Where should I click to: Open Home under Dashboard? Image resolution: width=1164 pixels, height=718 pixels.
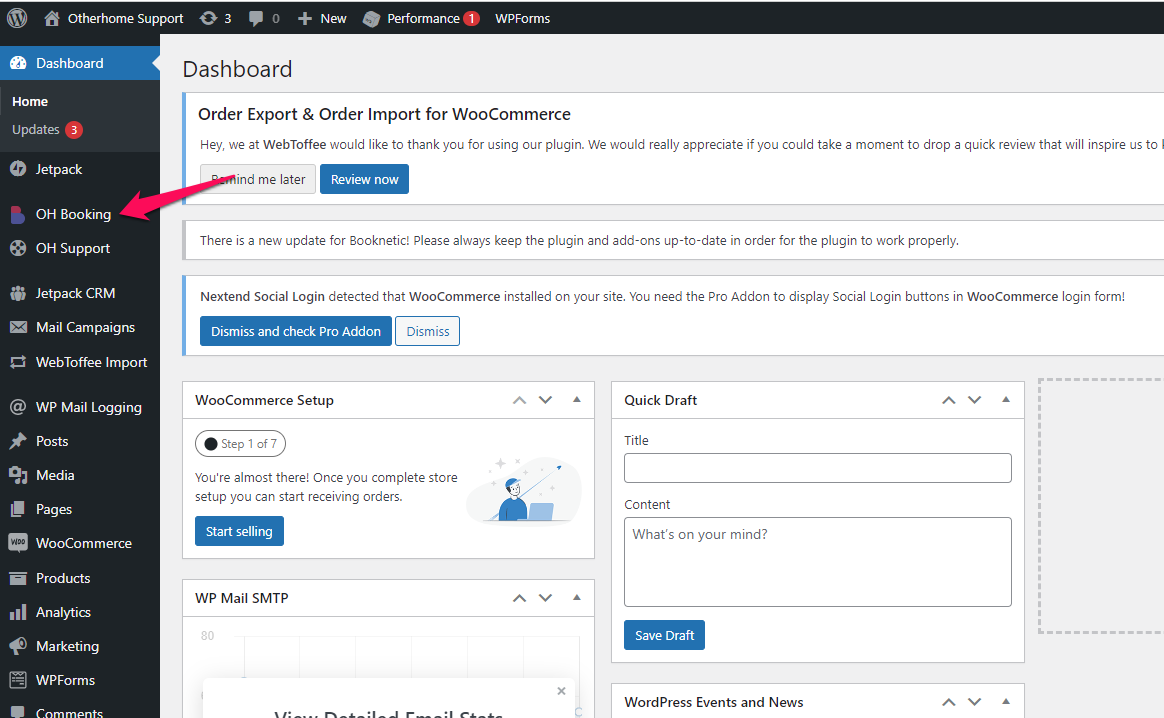[x=30, y=102]
